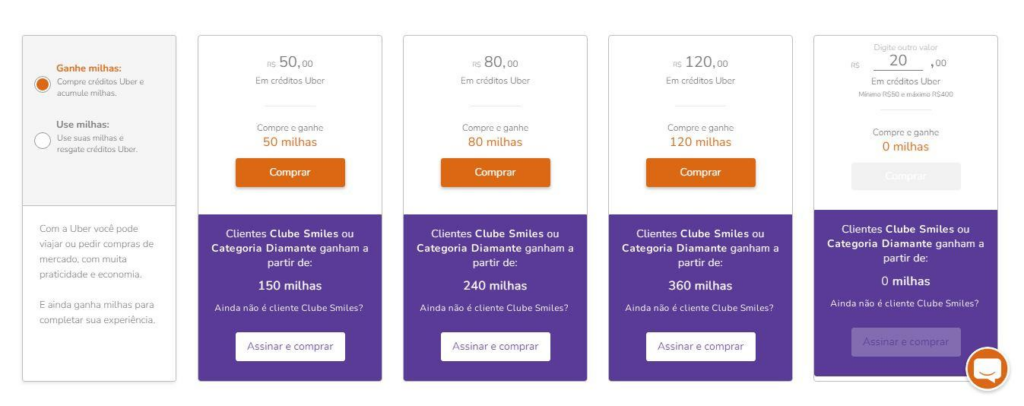Buy the R$ 120,00 Uber credits
Screen dimensions: 1024x406
pos(701,172)
